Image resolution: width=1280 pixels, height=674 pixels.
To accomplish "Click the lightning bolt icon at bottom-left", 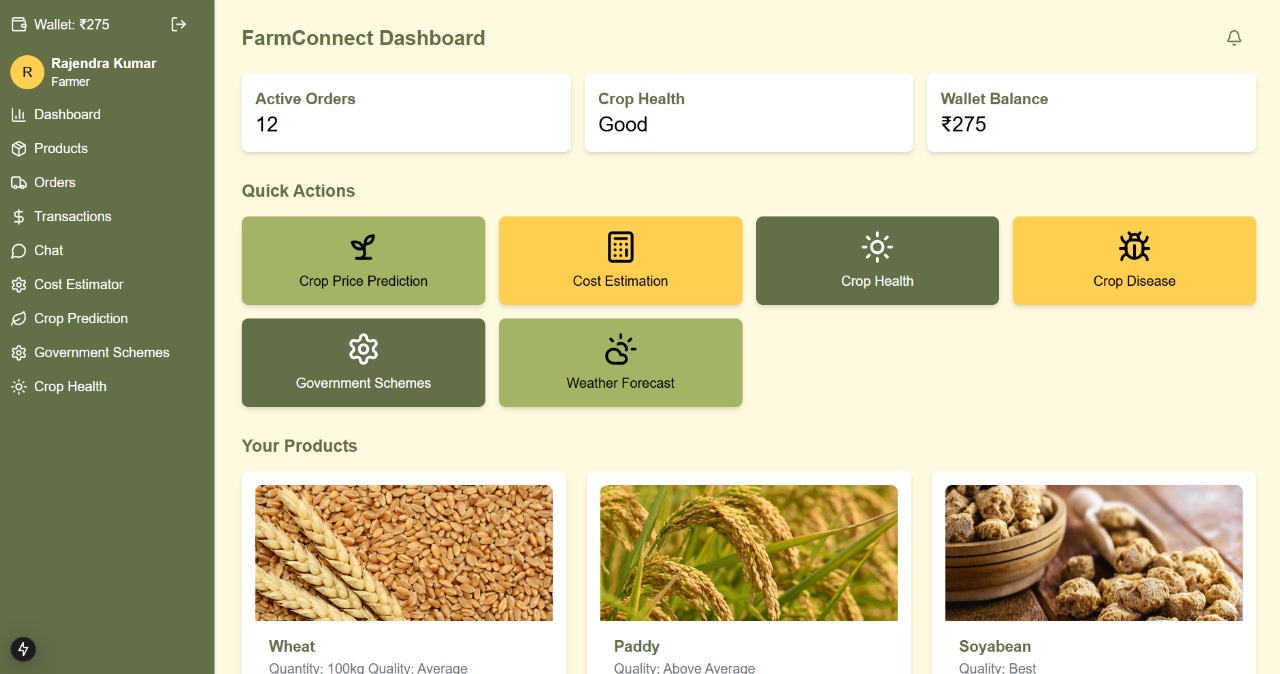I will (x=23, y=649).
